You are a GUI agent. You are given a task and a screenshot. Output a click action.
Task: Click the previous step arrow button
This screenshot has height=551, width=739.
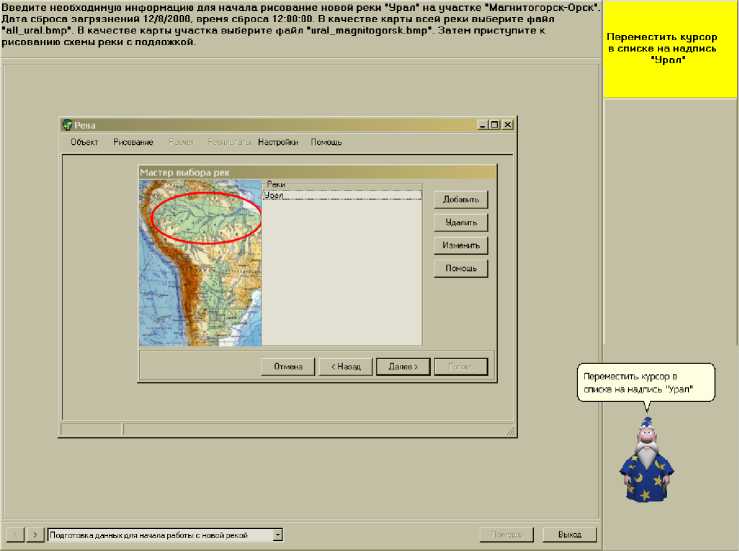point(14,535)
